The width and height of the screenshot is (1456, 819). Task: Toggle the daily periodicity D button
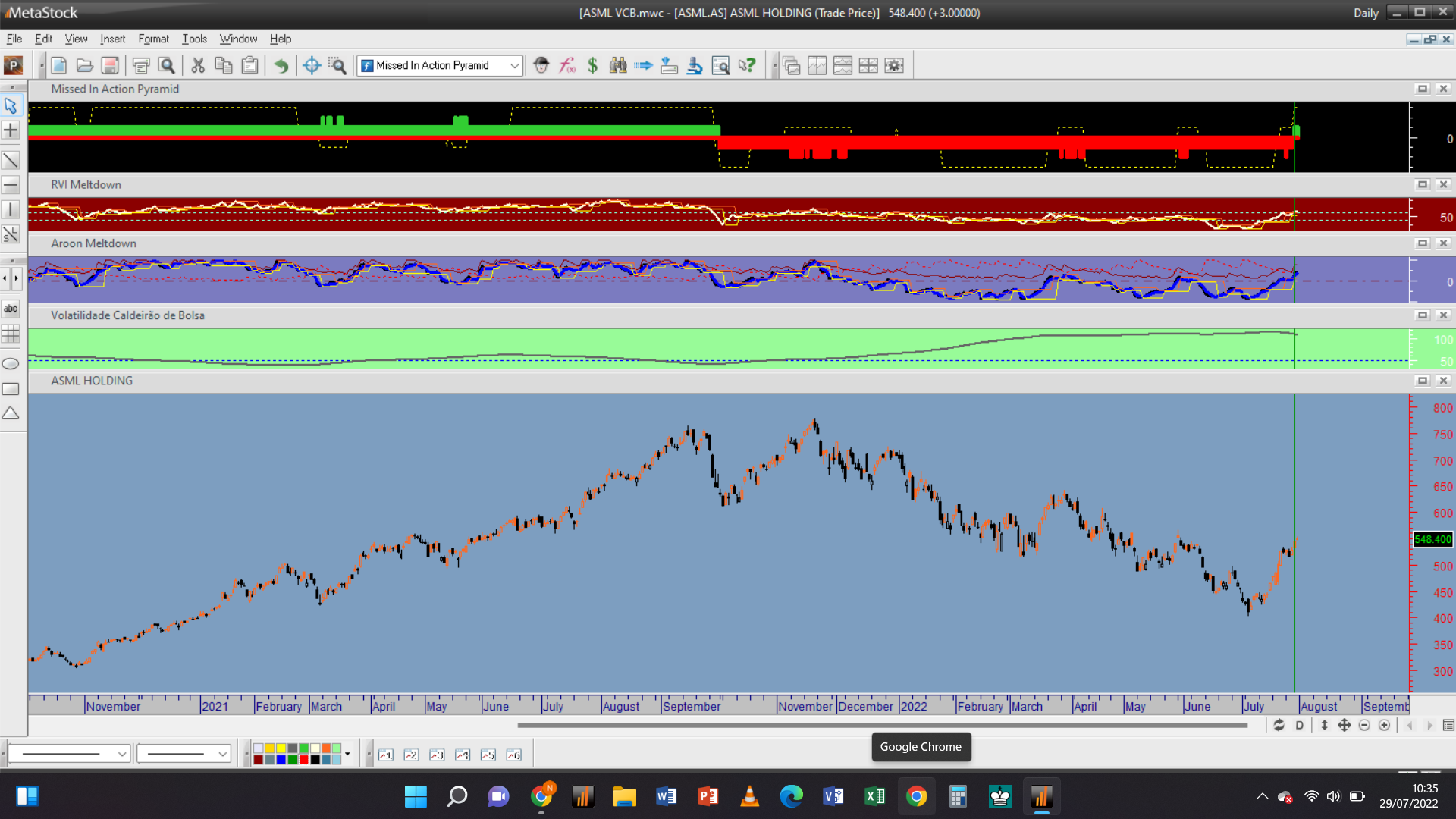pyautogui.click(x=1300, y=726)
